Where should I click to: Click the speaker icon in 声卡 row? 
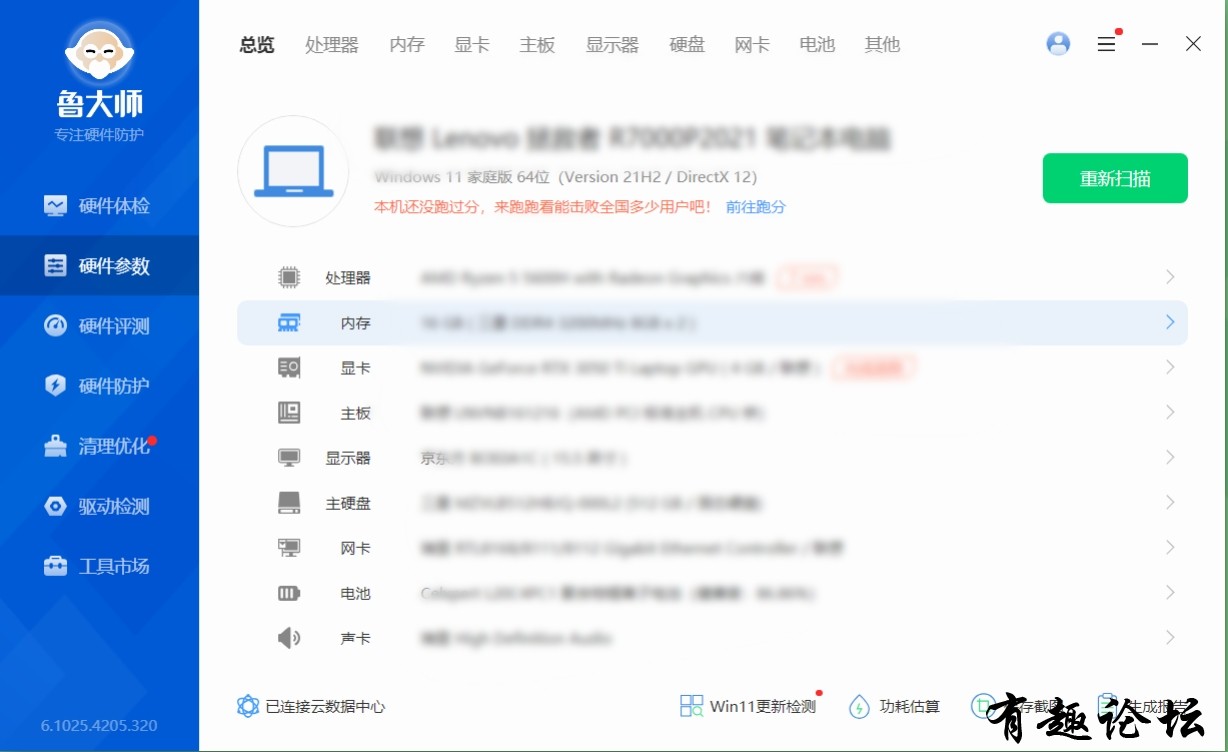[289, 638]
